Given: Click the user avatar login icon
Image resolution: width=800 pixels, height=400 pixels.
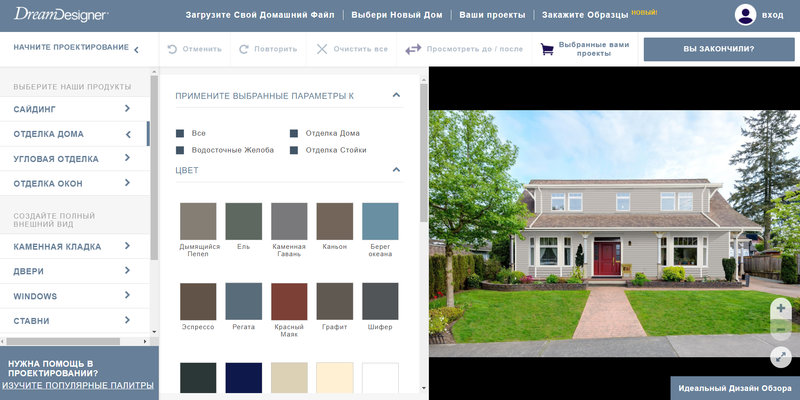Looking at the screenshot, I should click(x=745, y=15).
